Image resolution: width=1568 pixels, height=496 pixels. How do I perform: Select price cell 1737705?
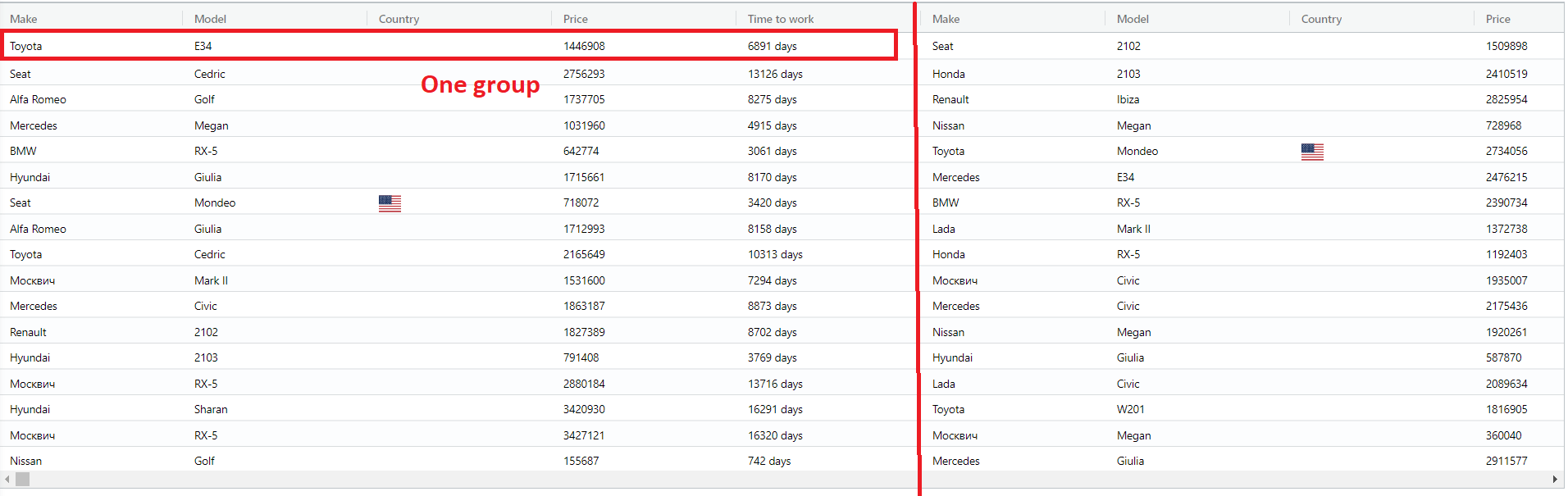584,99
